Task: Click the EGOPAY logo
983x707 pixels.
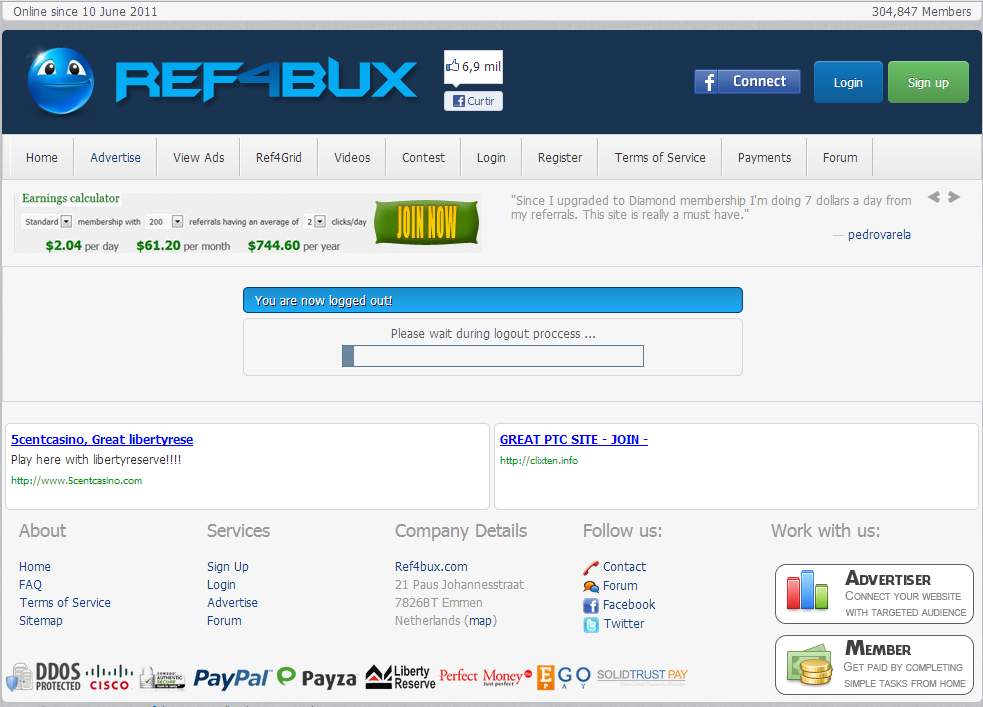Action: (564, 677)
